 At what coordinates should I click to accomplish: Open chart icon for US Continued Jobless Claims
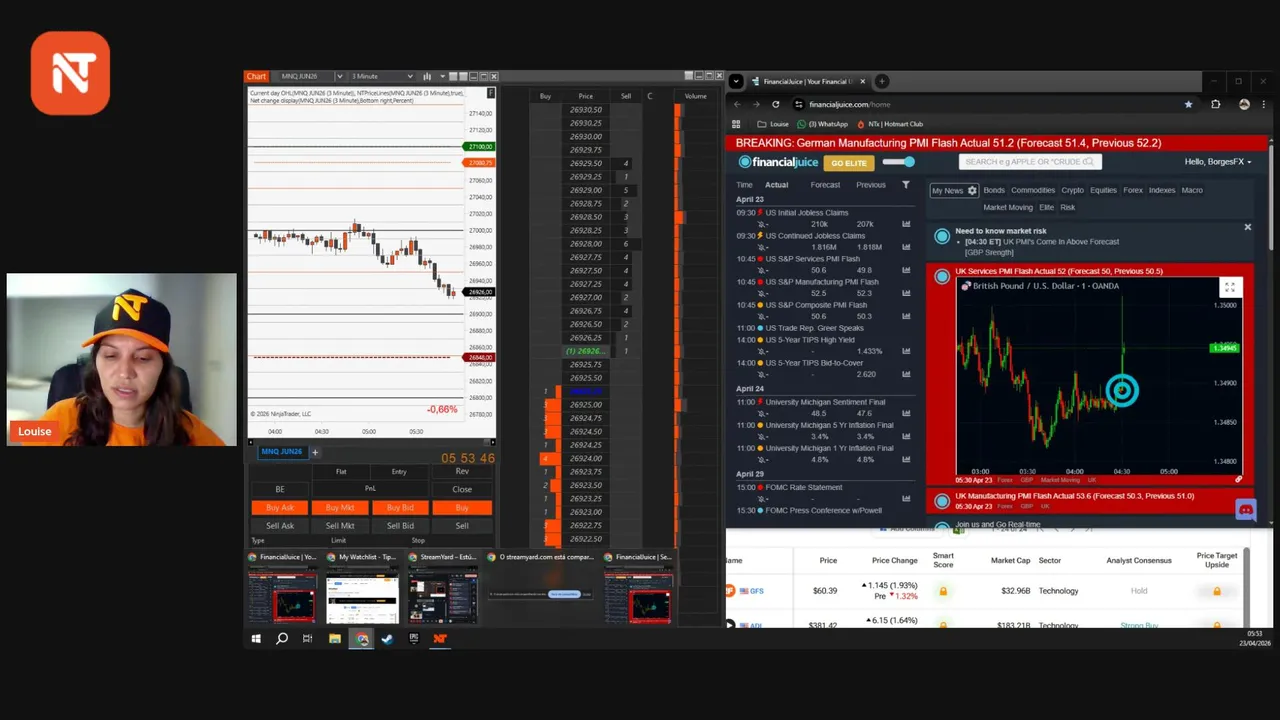pyautogui.click(x=907, y=247)
